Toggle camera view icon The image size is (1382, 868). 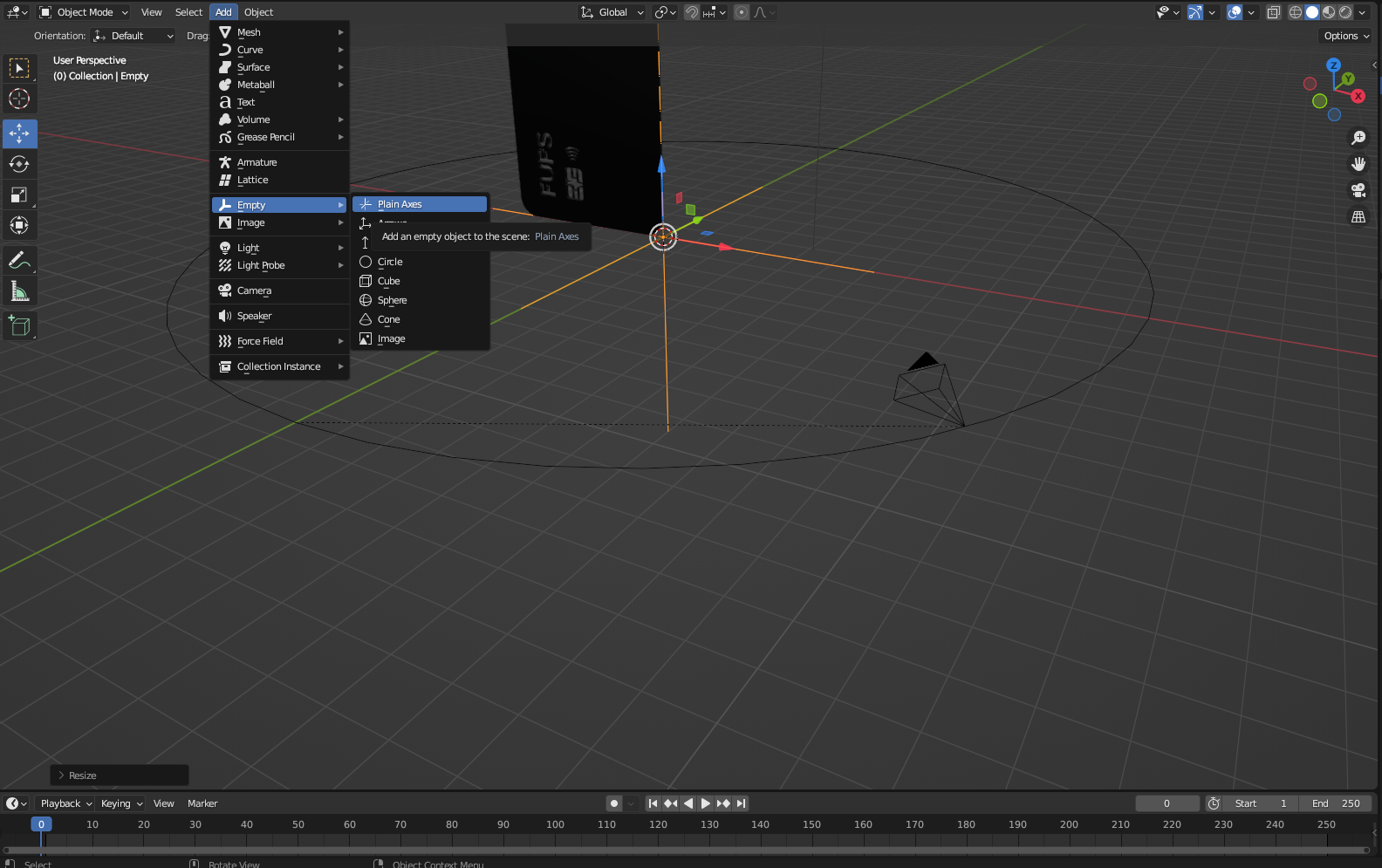(x=1358, y=190)
